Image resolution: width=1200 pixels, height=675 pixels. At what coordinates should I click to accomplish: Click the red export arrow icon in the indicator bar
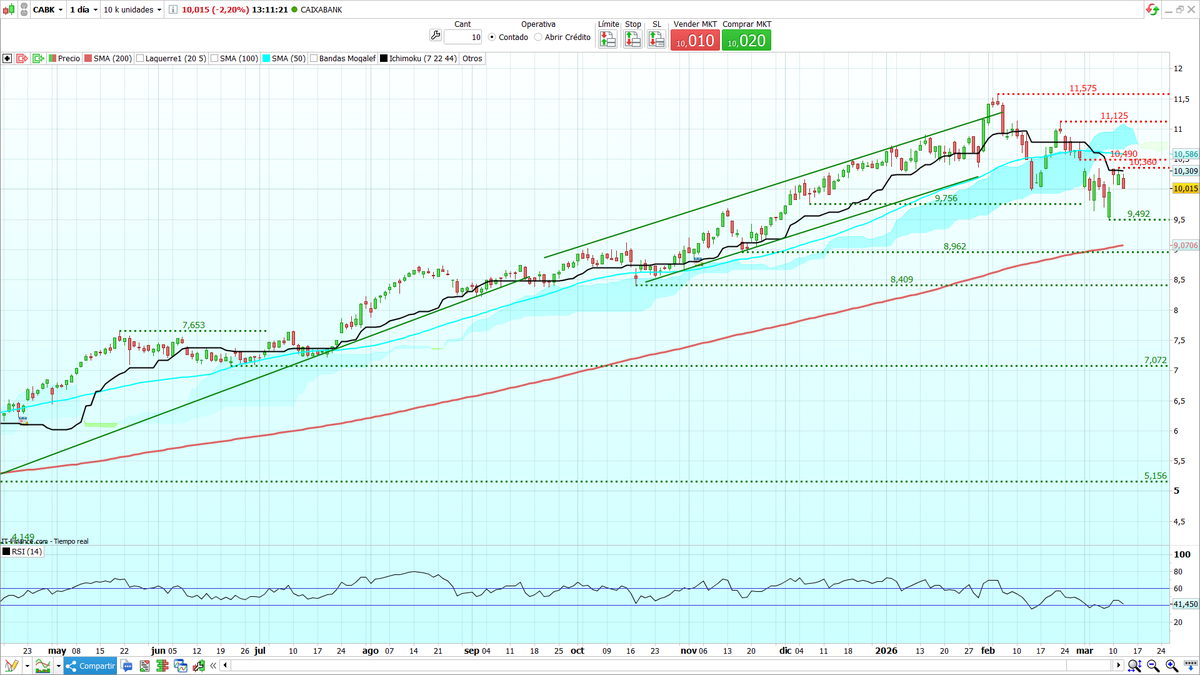[x=22, y=58]
